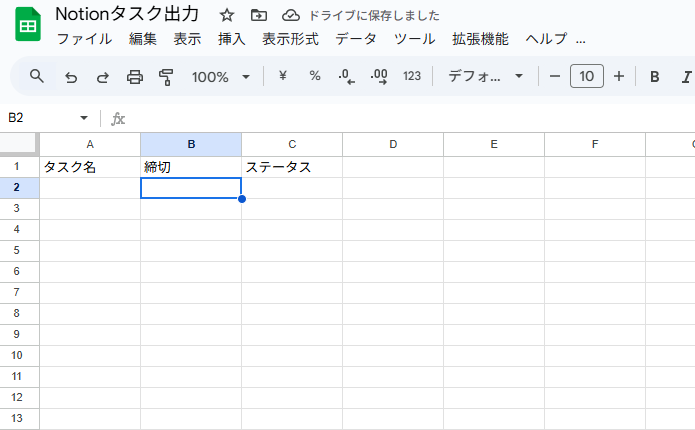This screenshot has height=430, width=695.
Task: Expand the B2 name box dropdown
Action: 83,118
